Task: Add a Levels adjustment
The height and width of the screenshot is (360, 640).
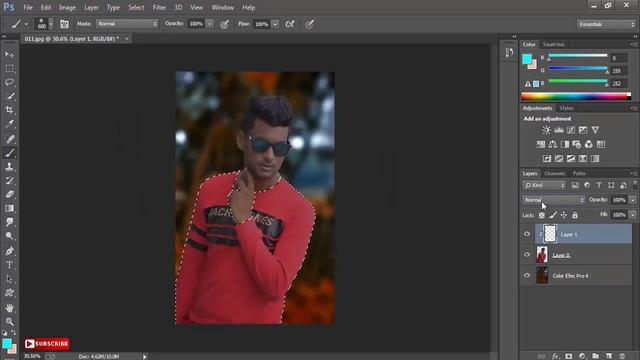Action: 559,130
